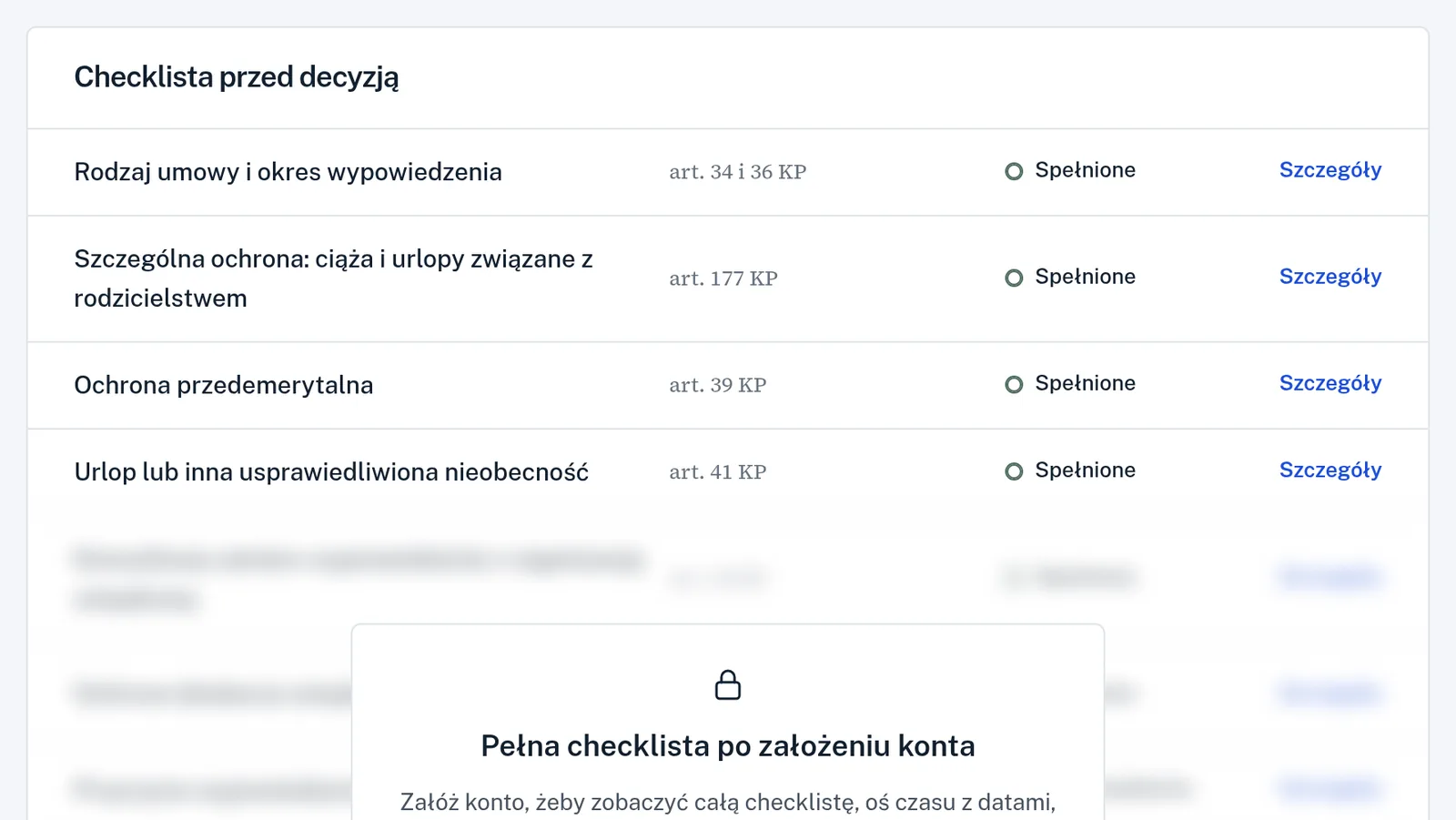This screenshot has width=1456, height=820.
Task: Click status circle icon in art. 34 i 36 KP row
Action: click(x=1014, y=171)
